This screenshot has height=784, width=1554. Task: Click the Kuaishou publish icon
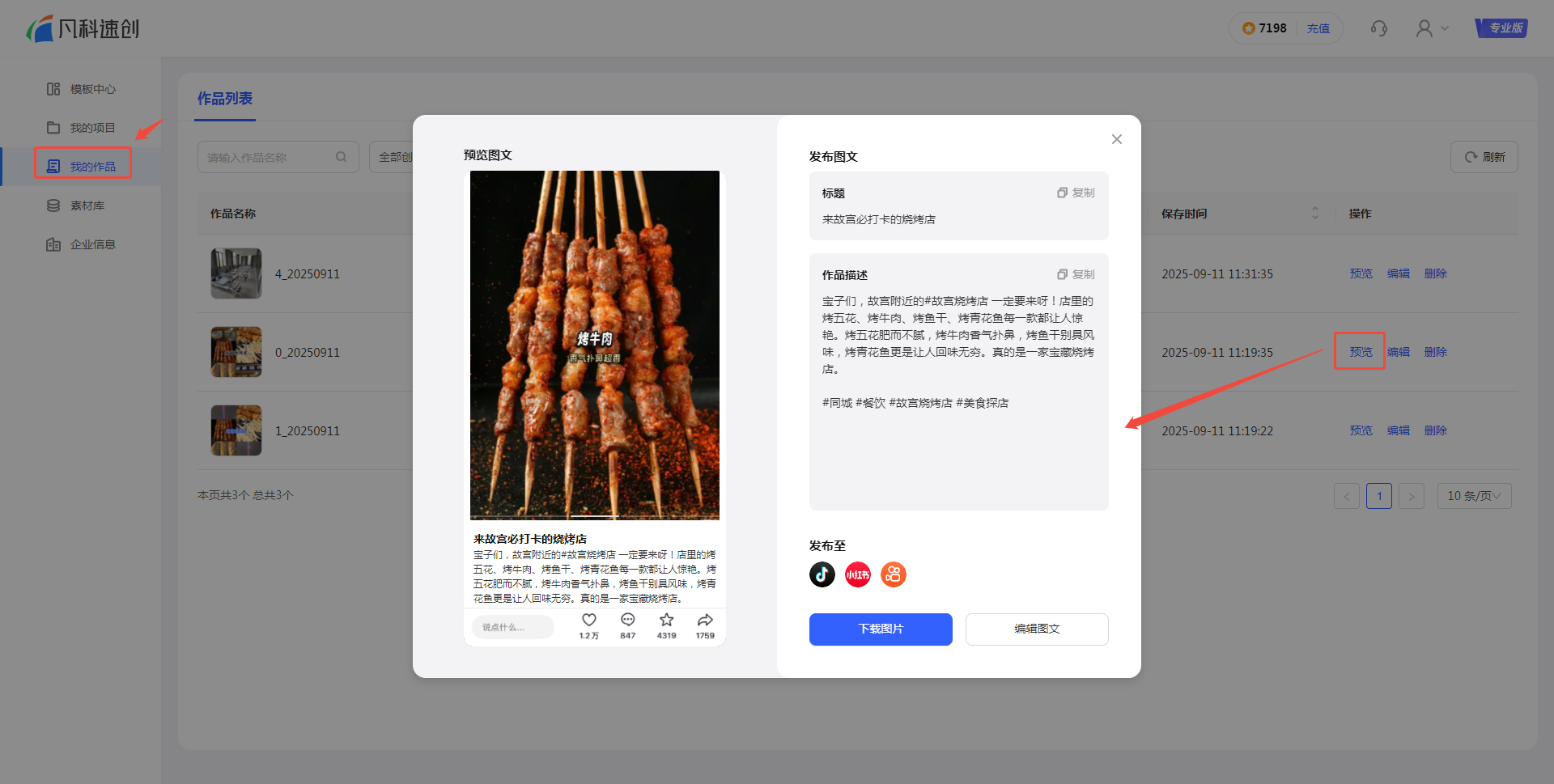coord(894,574)
